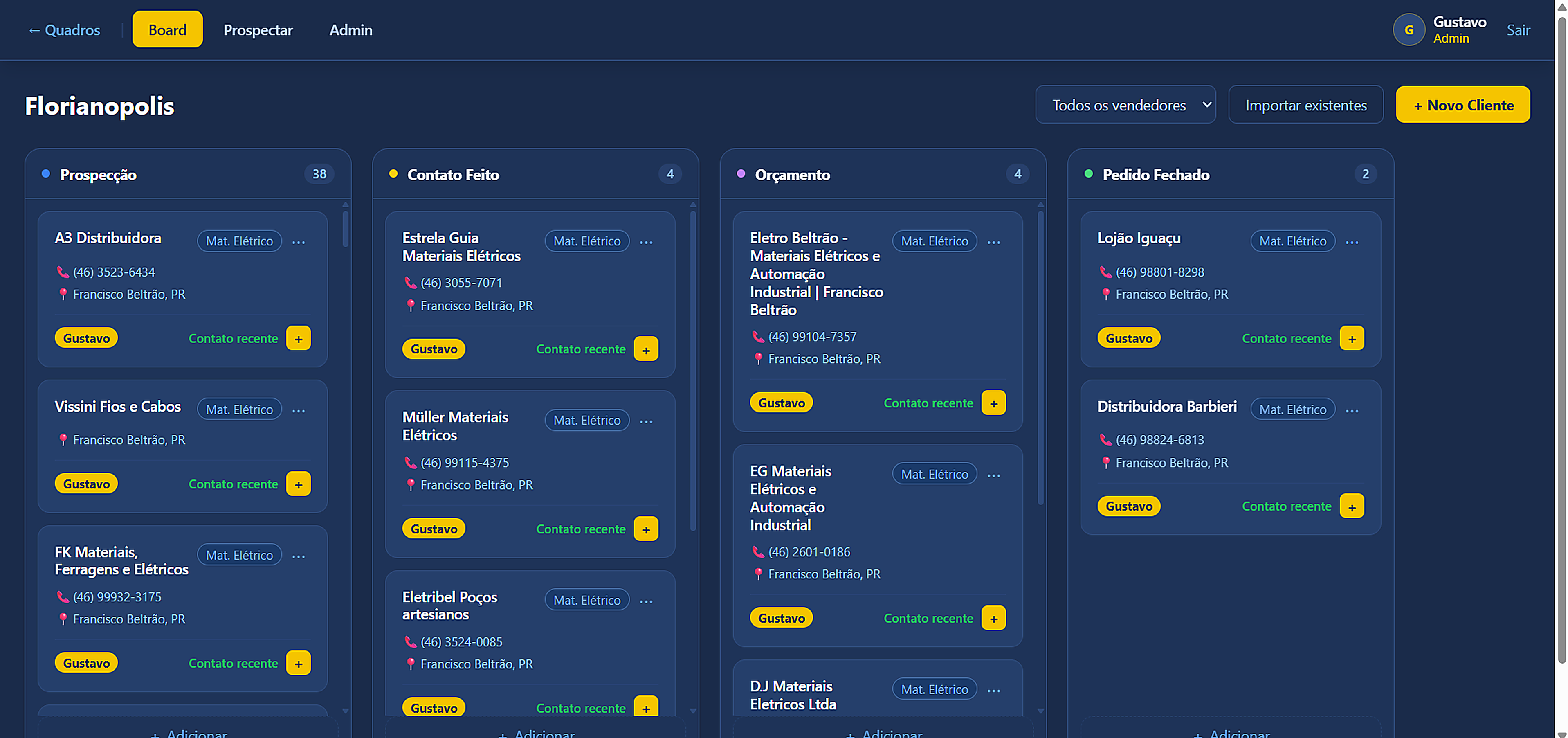Open the Prospectar tab
The height and width of the screenshot is (738, 1568).
[x=258, y=30]
